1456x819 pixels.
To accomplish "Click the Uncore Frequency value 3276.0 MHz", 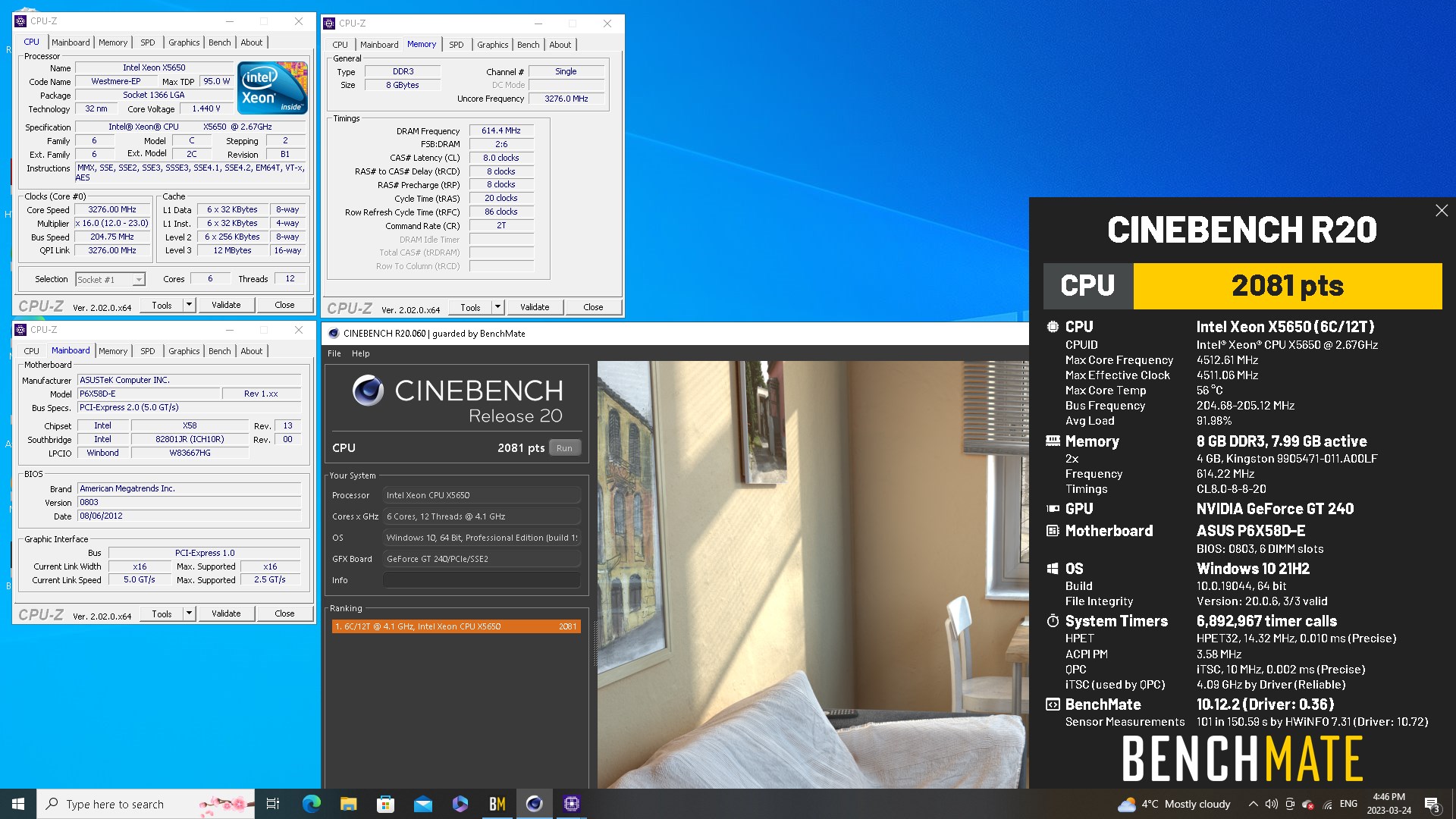I will coord(566,99).
